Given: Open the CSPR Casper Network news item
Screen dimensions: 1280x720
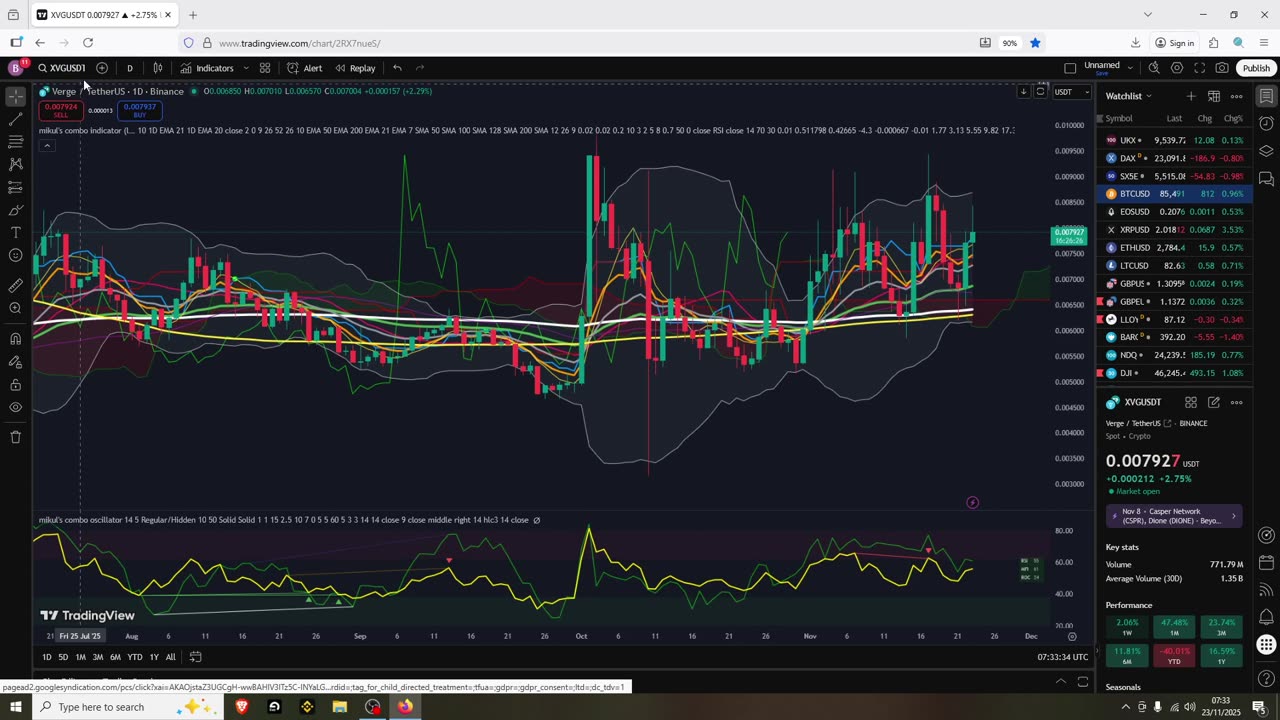Looking at the screenshot, I should [x=1174, y=516].
